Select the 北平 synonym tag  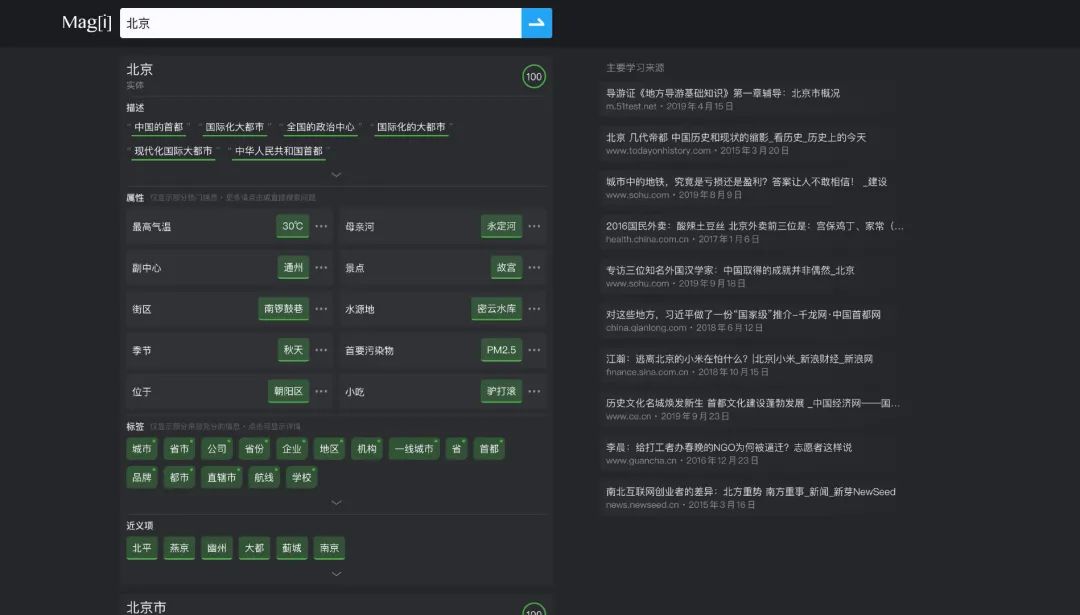(140, 548)
